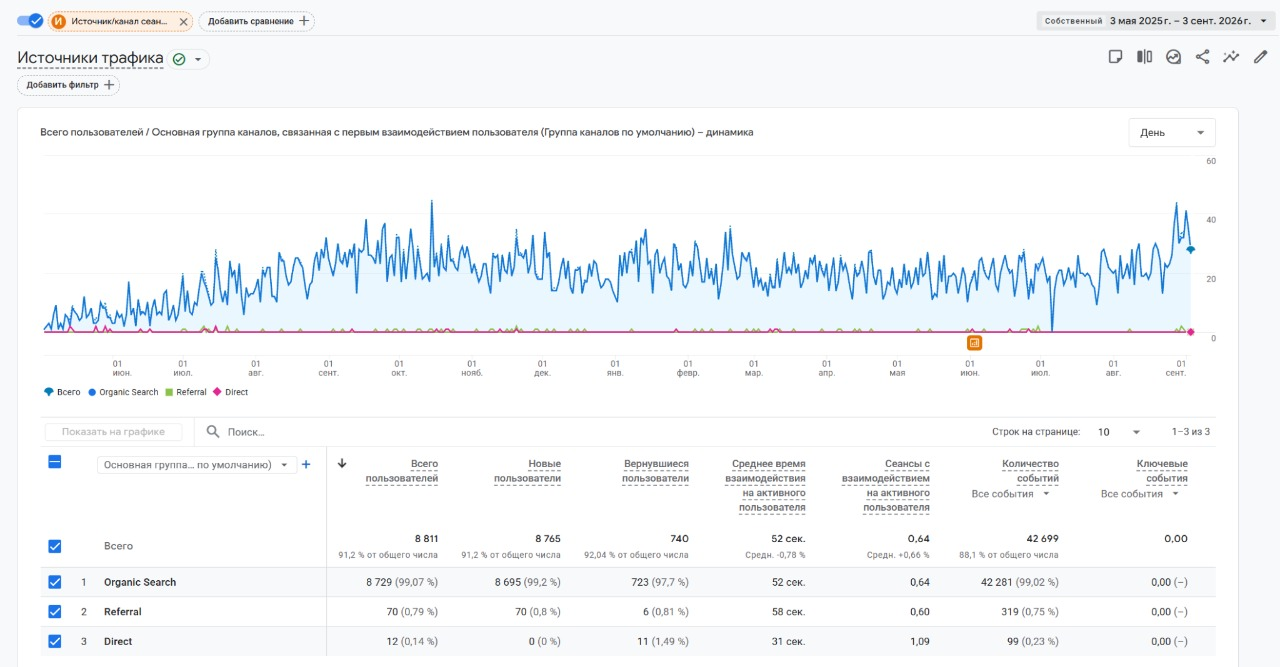The height and width of the screenshot is (667, 1280).
Task: Sort by Вернувшиеся пользователи column header
Action: point(655,471)
